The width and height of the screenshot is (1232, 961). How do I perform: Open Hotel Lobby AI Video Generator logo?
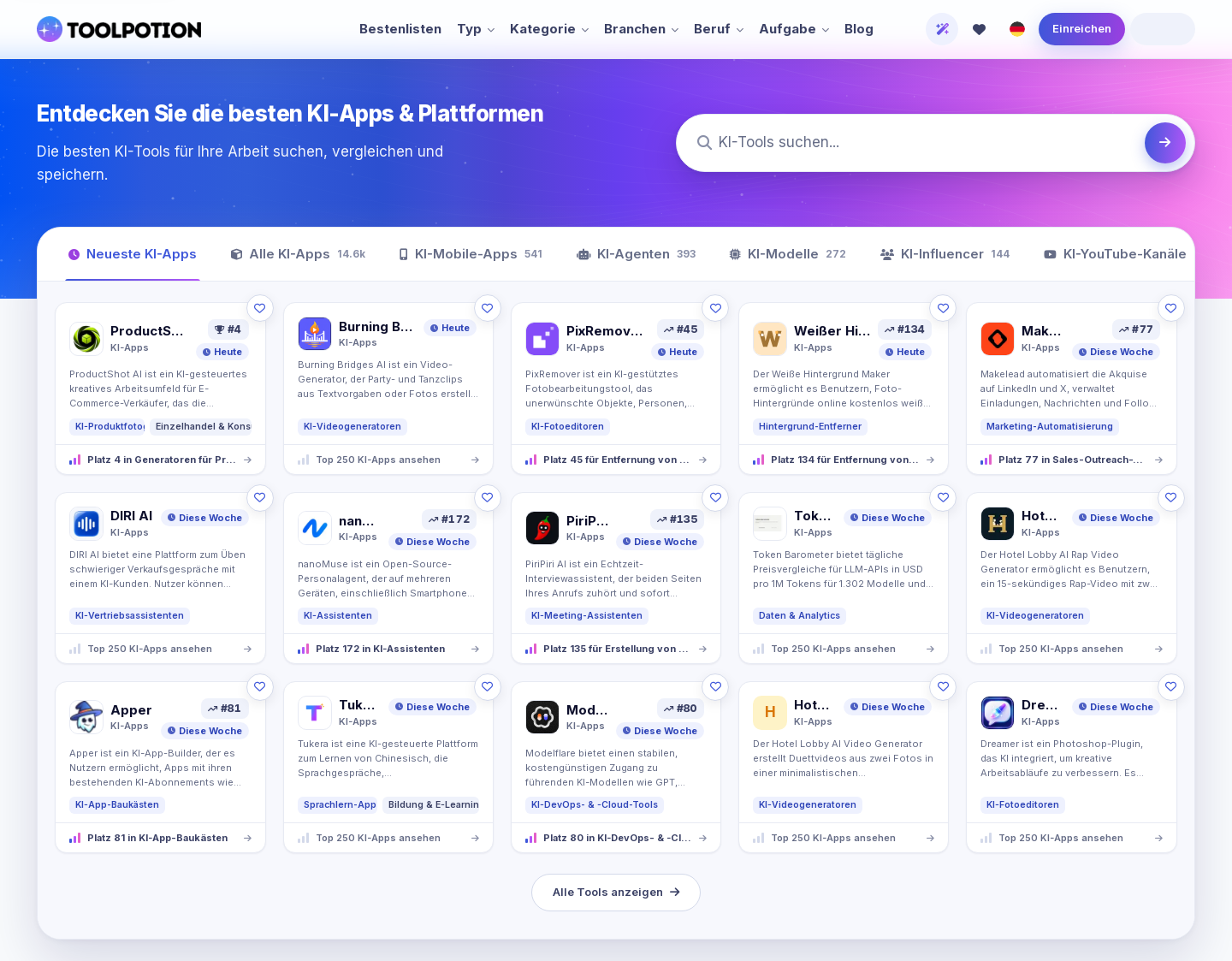[770, 713]
